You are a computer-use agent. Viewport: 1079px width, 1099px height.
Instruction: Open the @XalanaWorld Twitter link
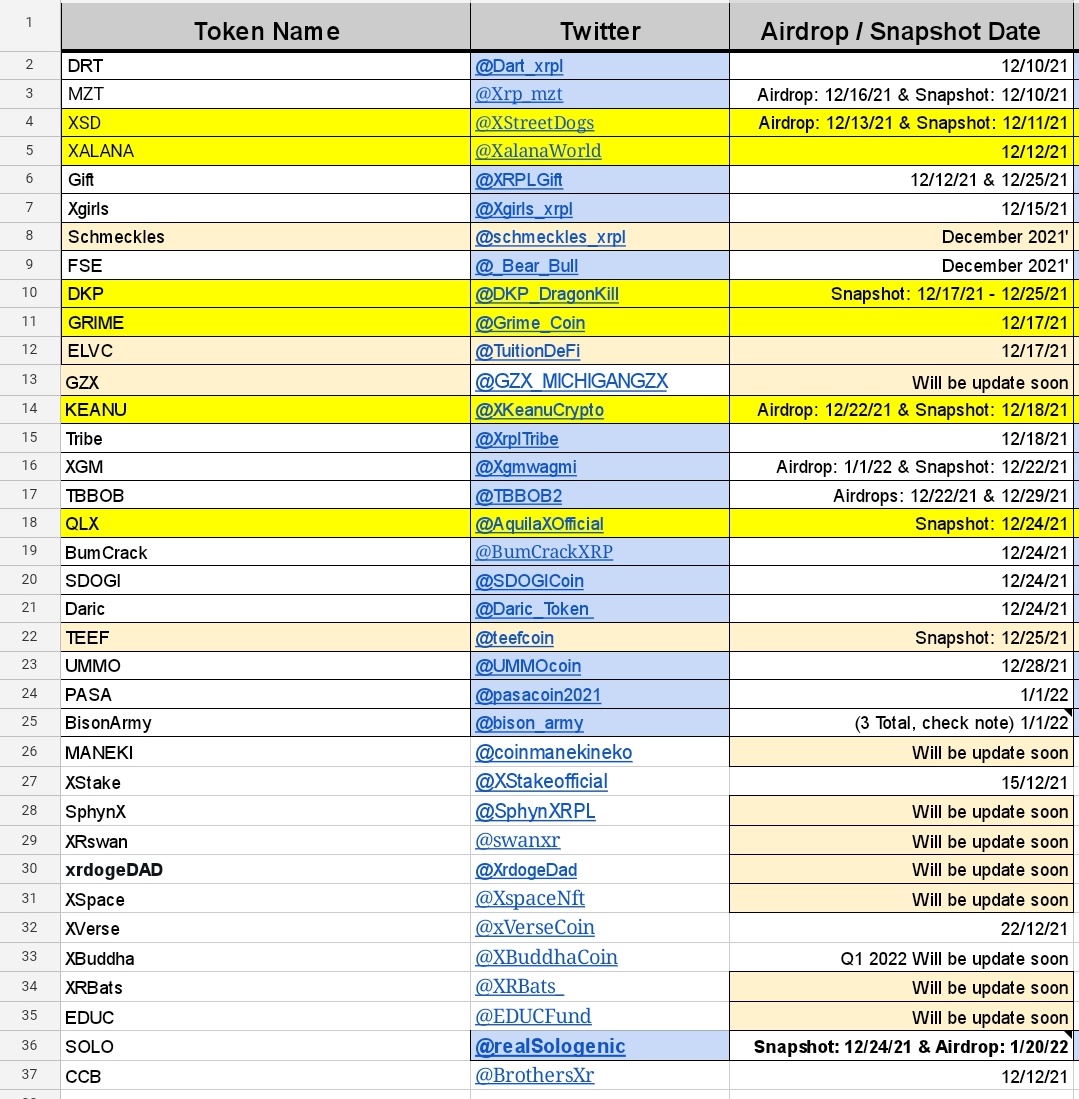click(x=538, y=151)
